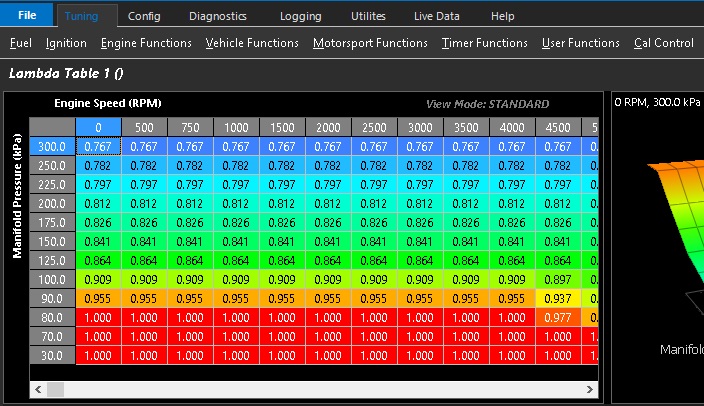Select the 200.0 kPa row header
This screenshot has height=406, width=704.
[x=52, y=203]
